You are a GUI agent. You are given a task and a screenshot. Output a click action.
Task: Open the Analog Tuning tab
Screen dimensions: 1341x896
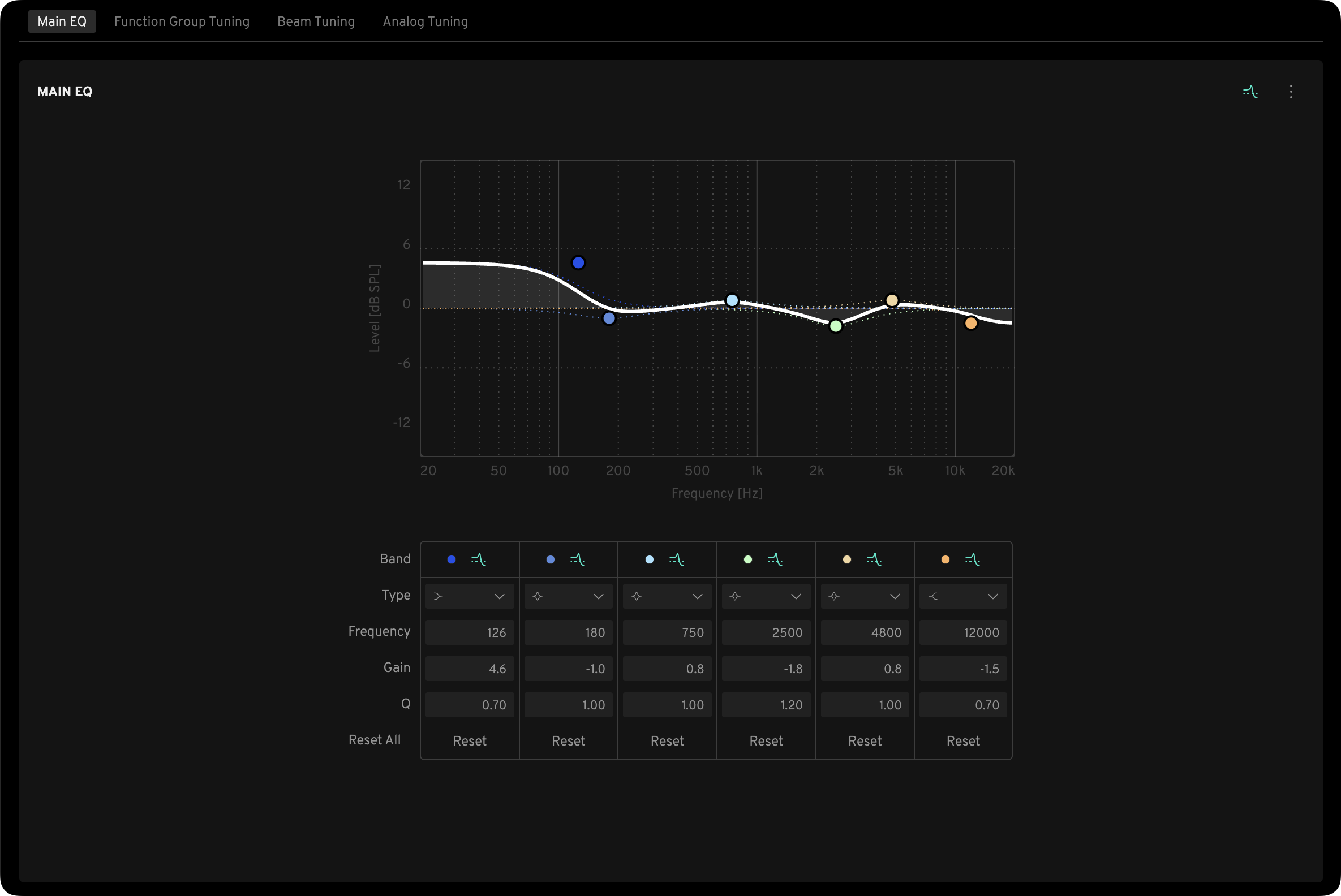coord(425,21)
